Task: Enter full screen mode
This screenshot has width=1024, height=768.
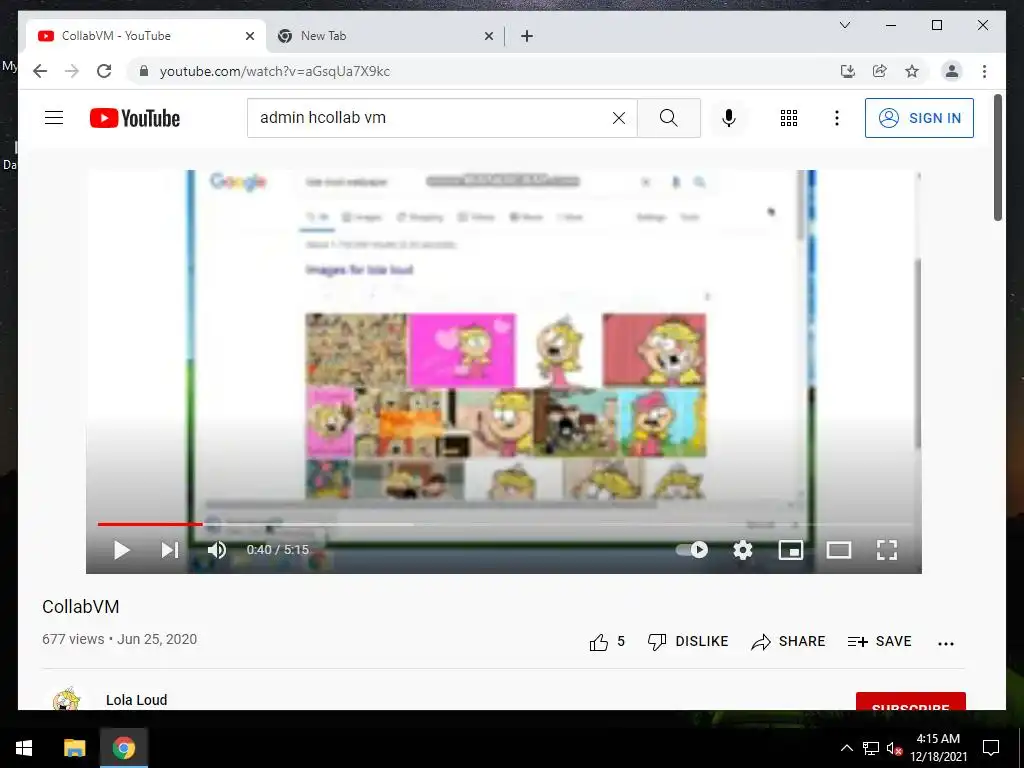Action: coord(886,550)
